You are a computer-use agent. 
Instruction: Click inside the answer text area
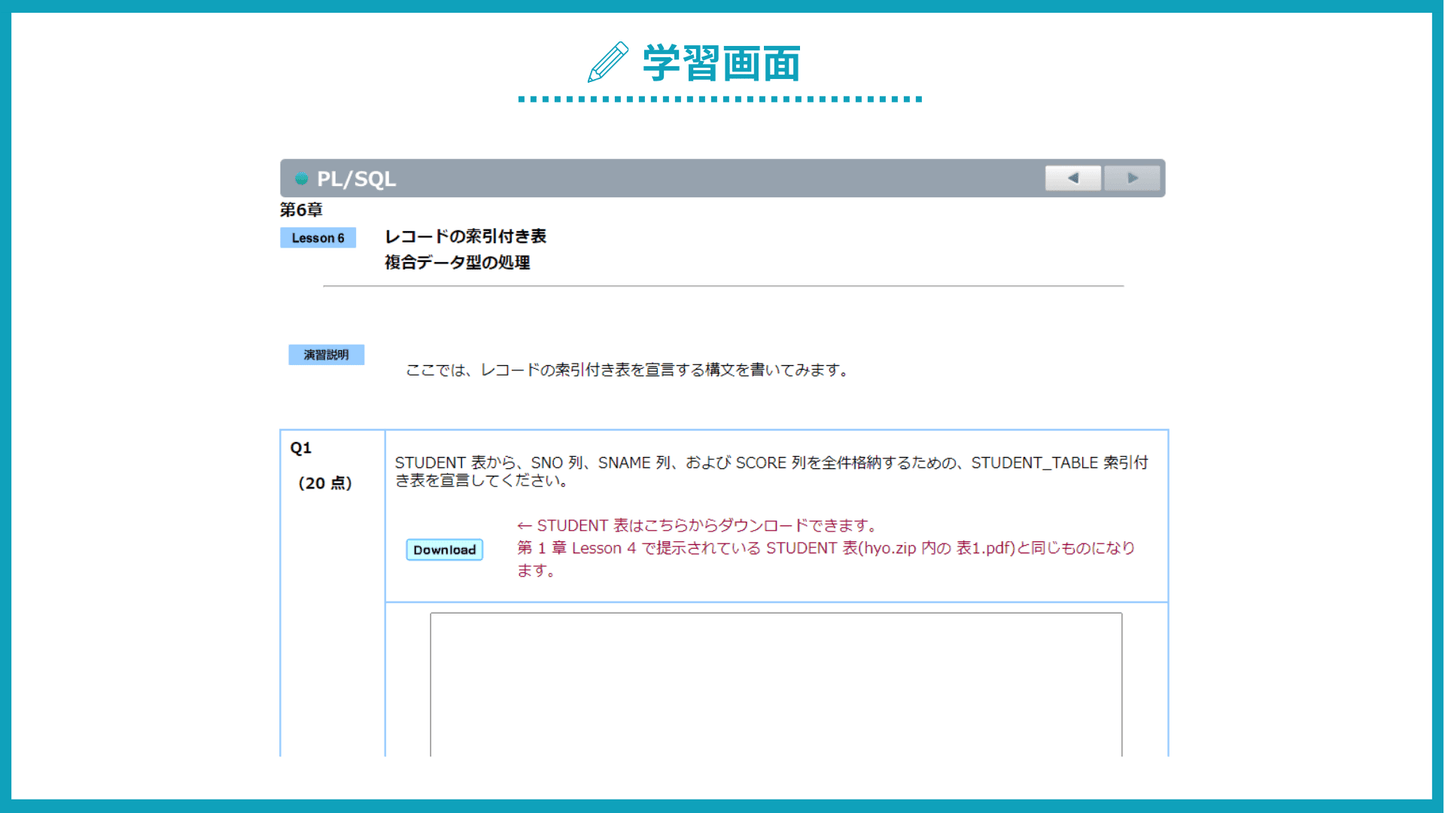click(x=776, y=685)
